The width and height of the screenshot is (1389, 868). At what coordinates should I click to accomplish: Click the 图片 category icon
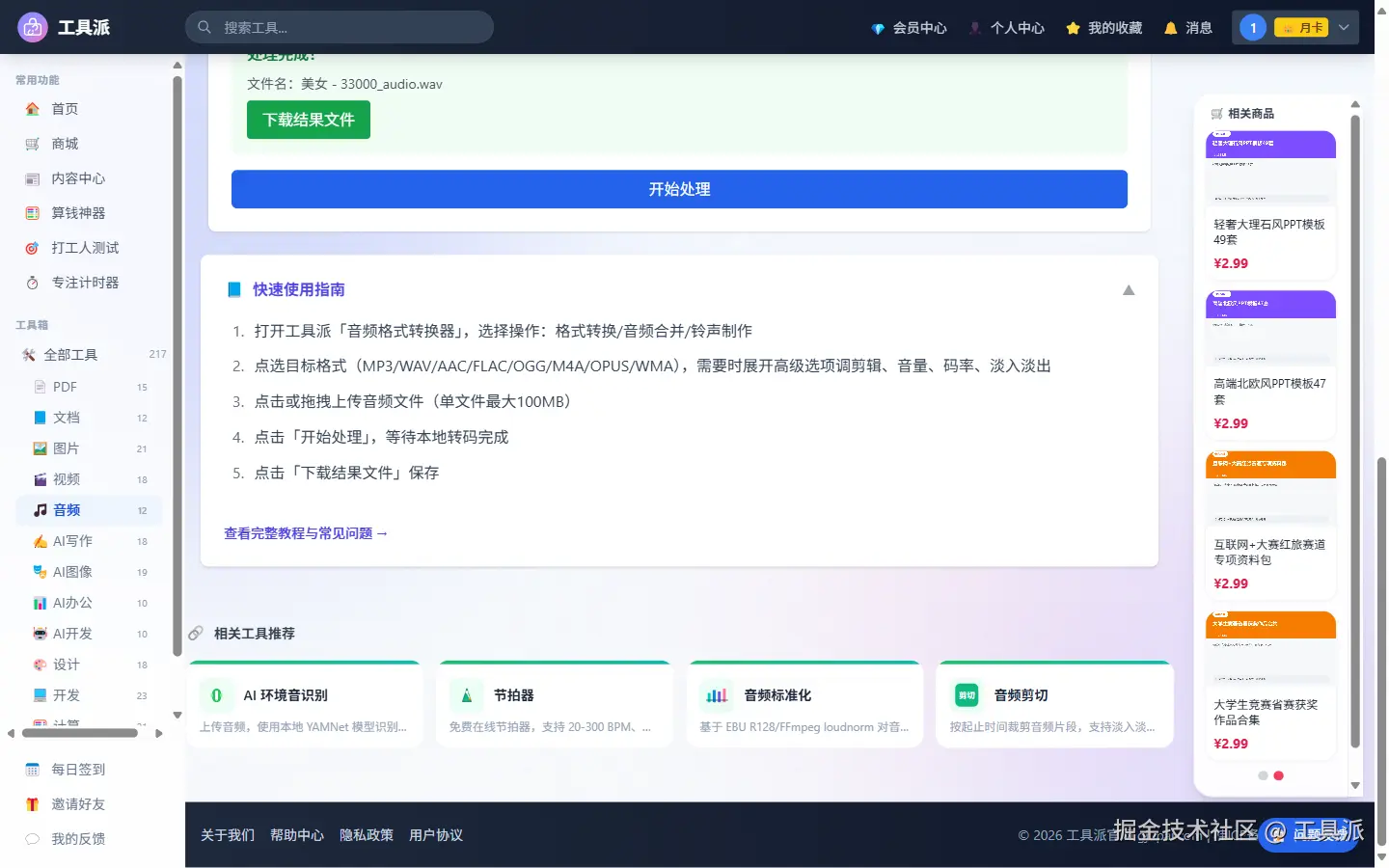[x=40, y=448]
